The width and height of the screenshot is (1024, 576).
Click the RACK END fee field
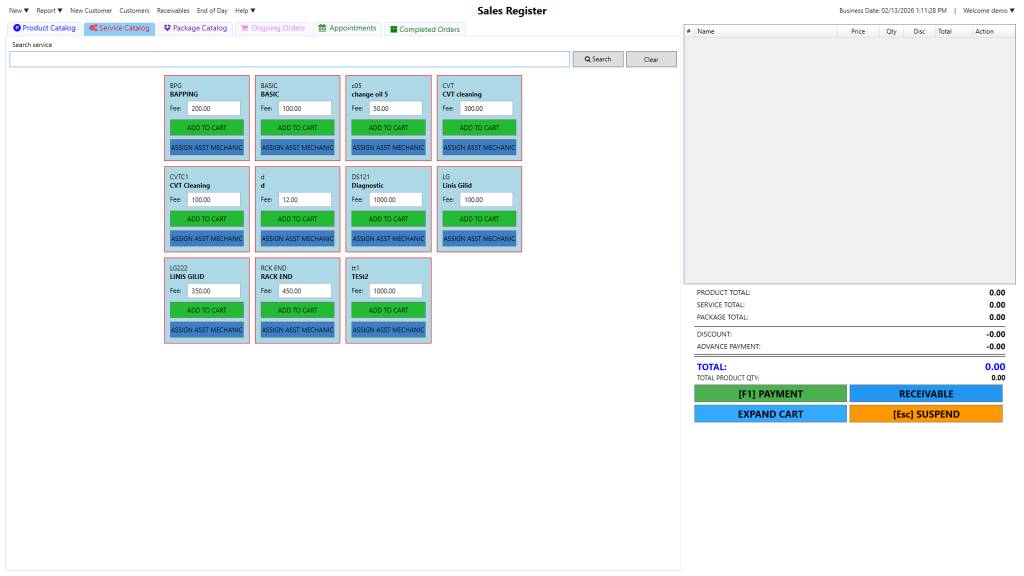coord(304,291)
